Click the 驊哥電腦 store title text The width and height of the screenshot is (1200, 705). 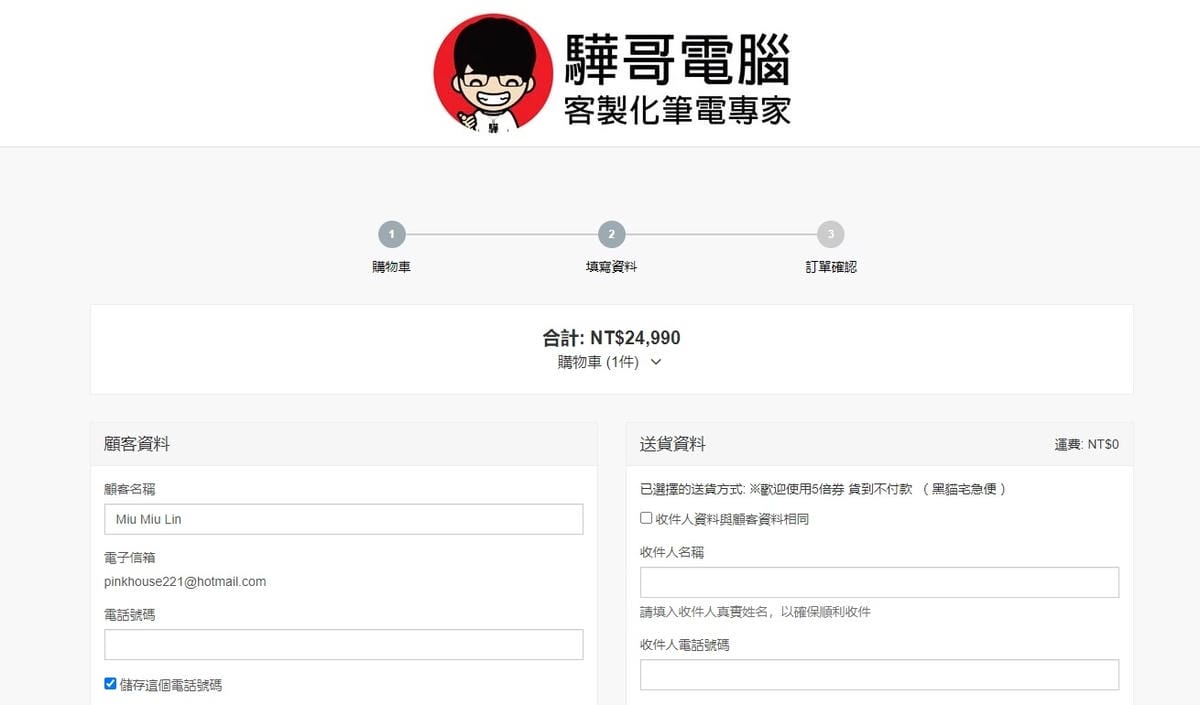tap(677, 58)
